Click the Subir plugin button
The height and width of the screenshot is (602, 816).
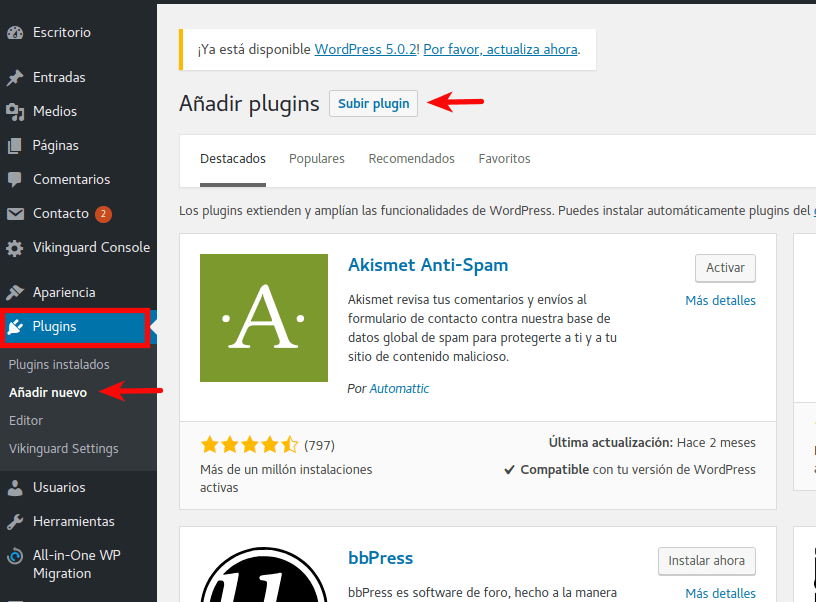(373, 104)
